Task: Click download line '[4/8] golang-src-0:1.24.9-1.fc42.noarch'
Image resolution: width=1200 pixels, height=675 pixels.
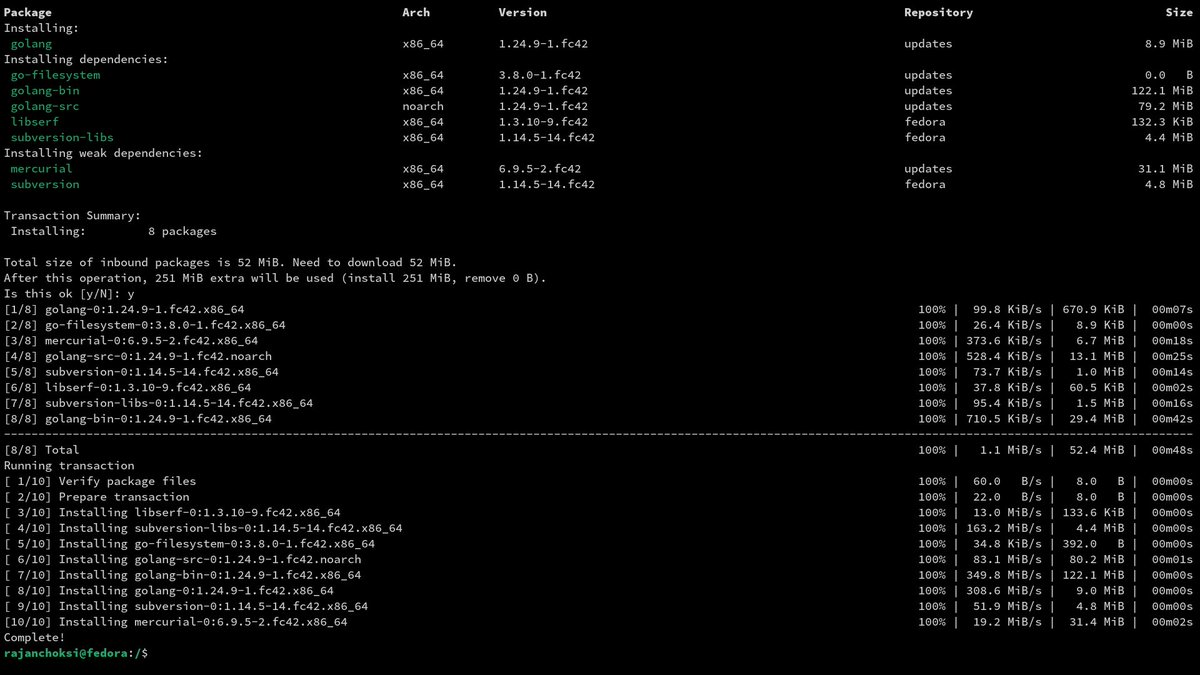Action: (x=138, y=356)
